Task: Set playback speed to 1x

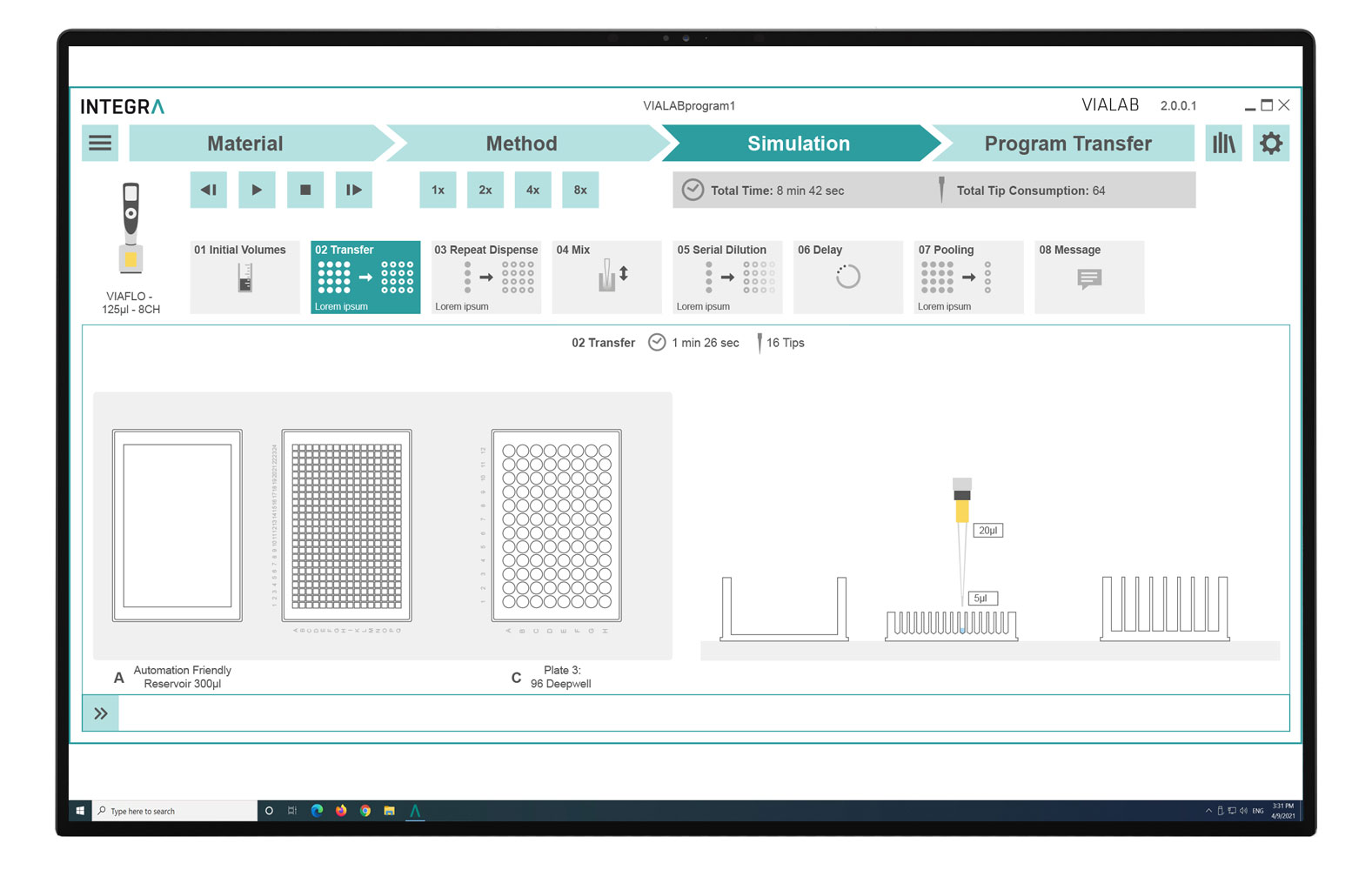Action: click(438, 190)
